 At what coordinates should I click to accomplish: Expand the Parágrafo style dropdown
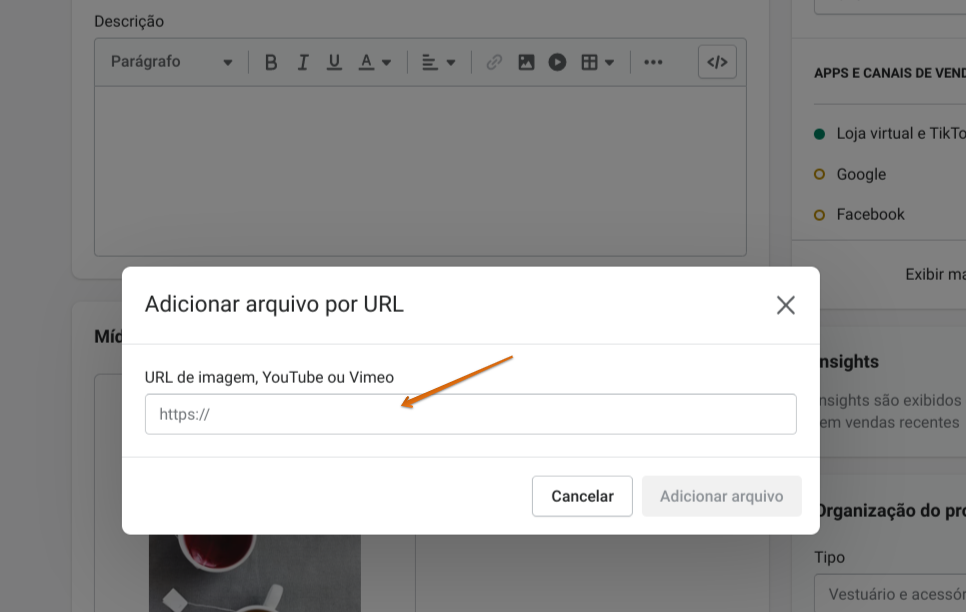[171, 62]
